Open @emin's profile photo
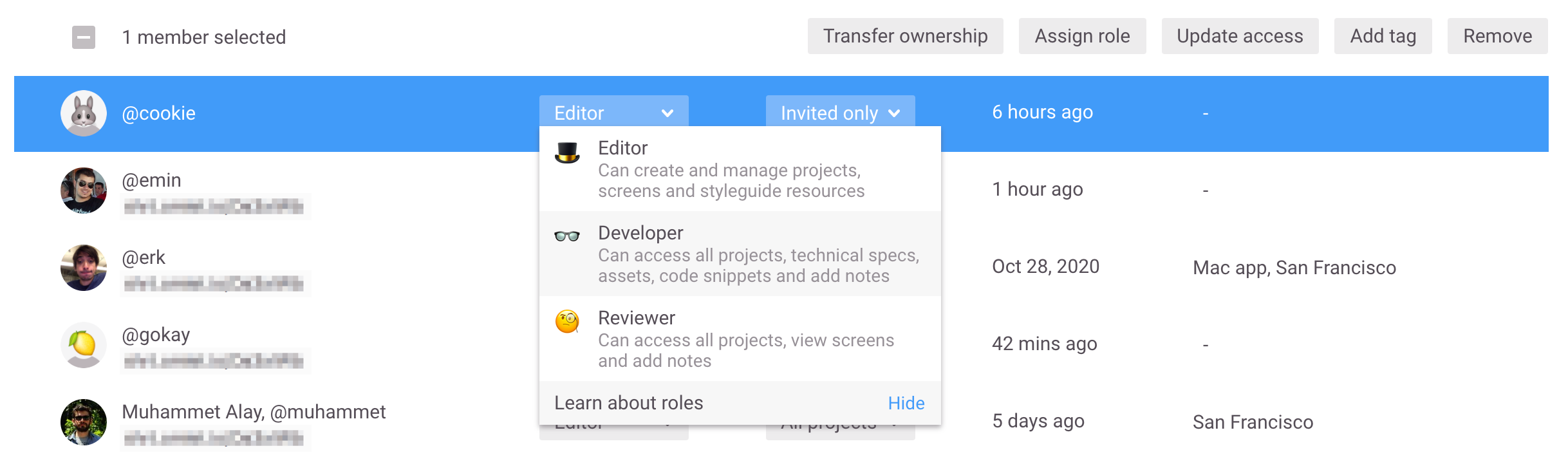The width and height of the screenshot is (1568, 466). coord(84,191)
